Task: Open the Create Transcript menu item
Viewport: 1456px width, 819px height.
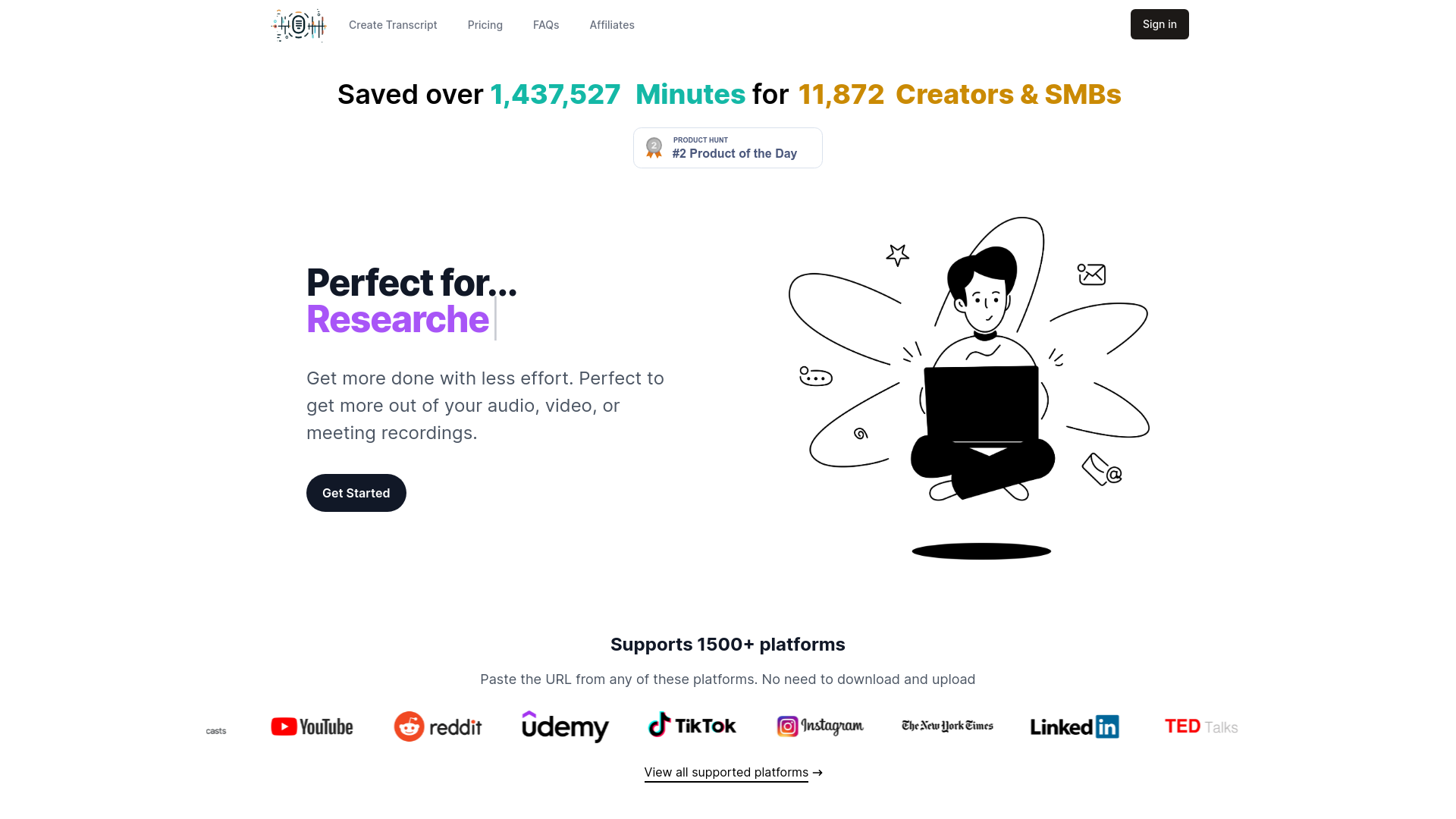Action: pos(393,25)
